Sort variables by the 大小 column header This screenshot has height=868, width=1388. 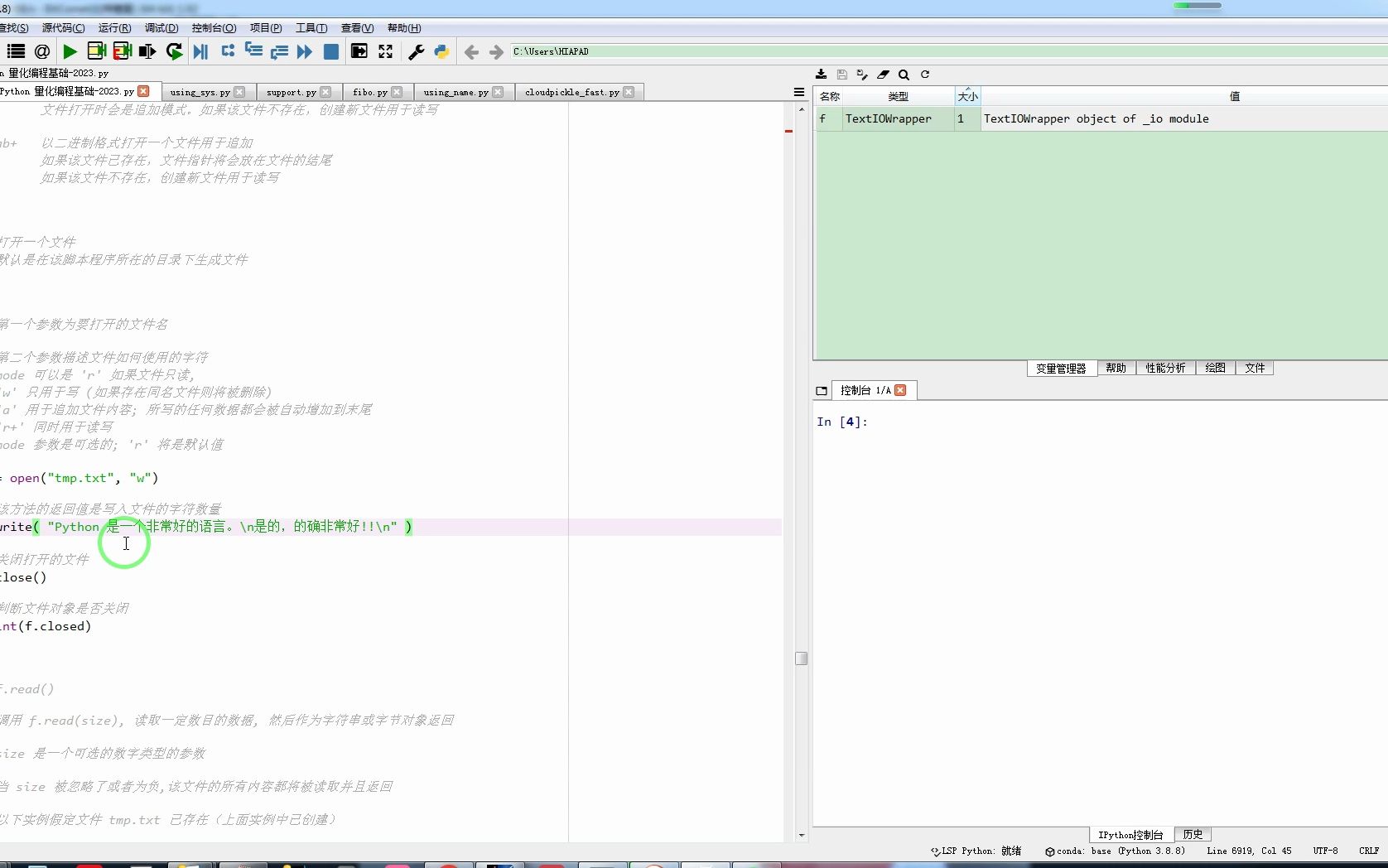pyautogui.click(x=967, y=96)
